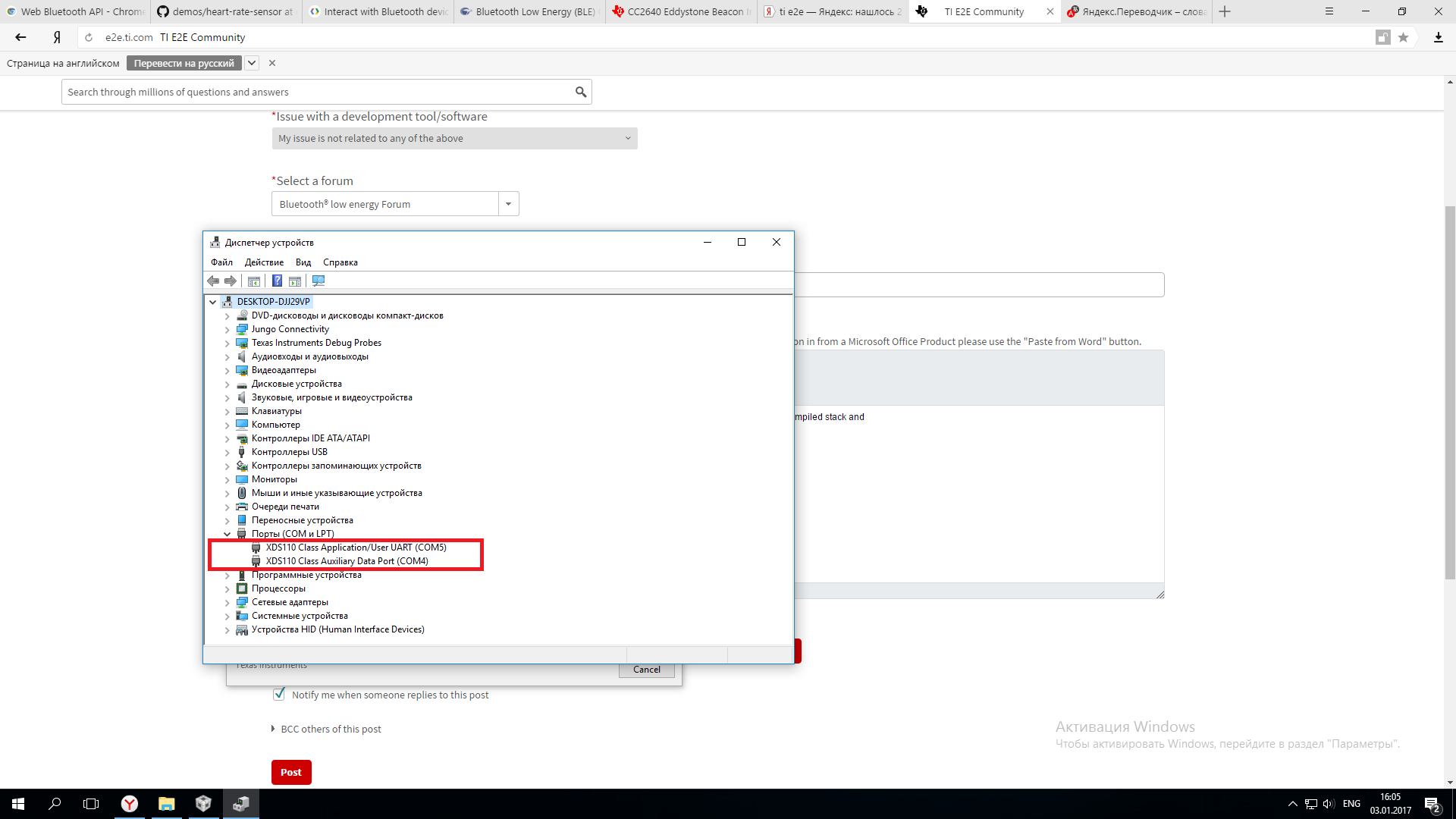Click the bookmark star in address bar
Screen dimensions: 1456x819
coord(1403,37)
